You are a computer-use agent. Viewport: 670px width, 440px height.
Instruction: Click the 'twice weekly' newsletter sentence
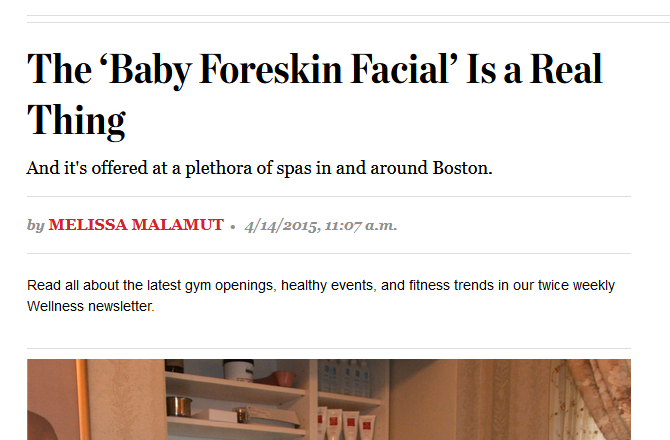coord(321,285)
